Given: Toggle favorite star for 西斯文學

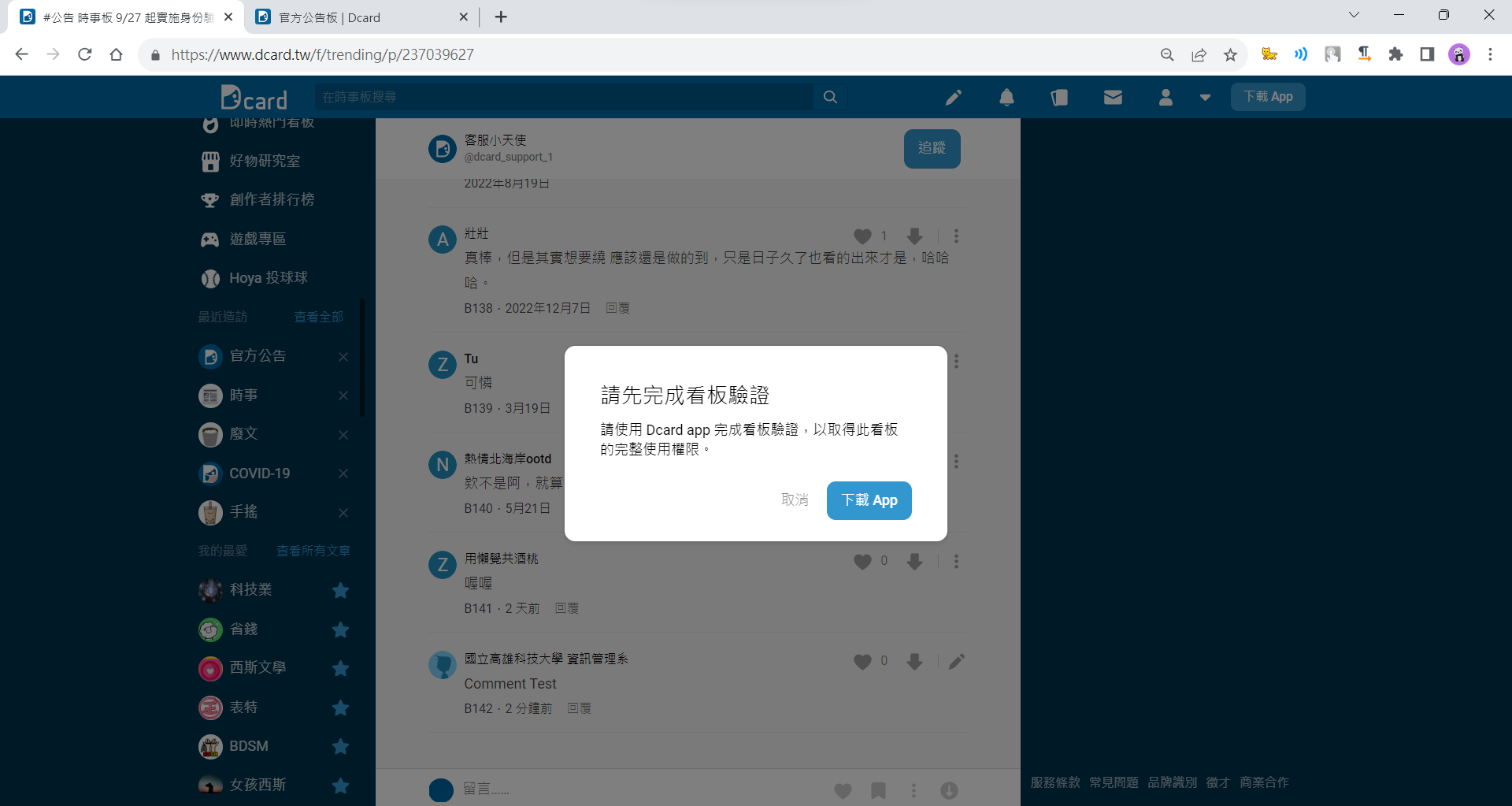Looking at the screenshot, I should (x=340, y=668).
